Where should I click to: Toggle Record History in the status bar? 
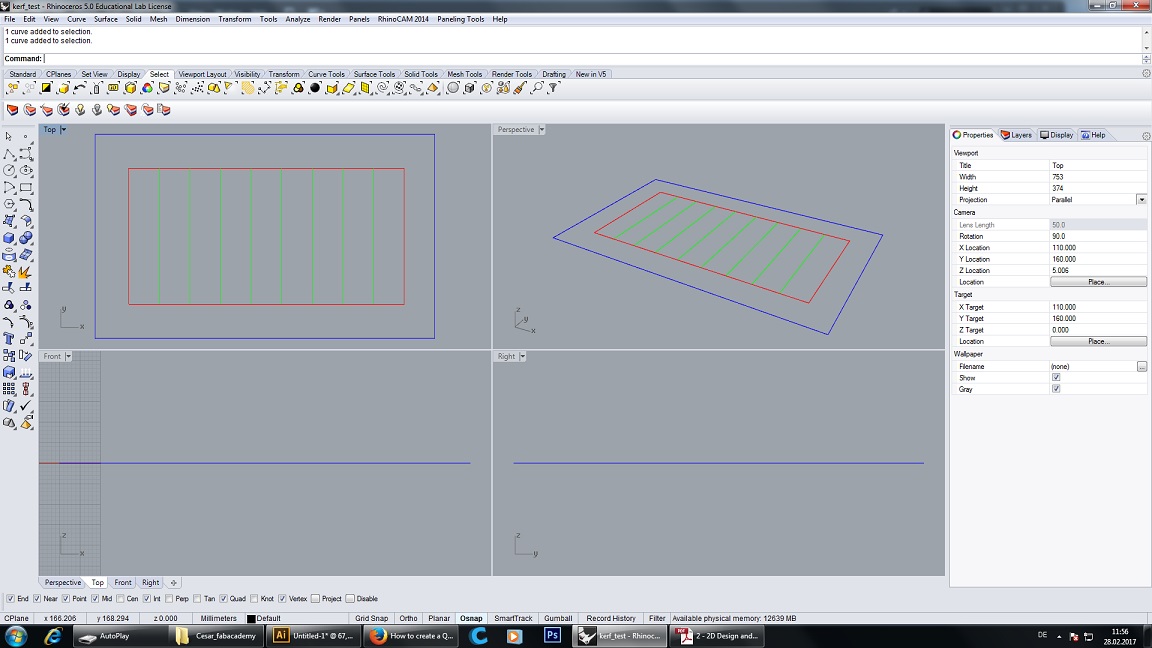(x=611, y=619)
